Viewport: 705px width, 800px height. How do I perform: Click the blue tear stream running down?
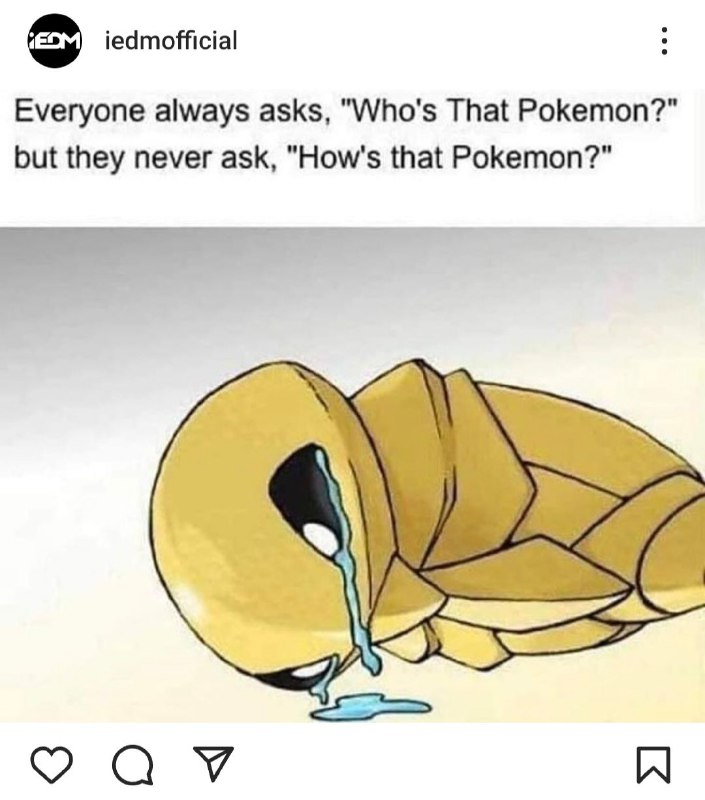tap(349, 587)
